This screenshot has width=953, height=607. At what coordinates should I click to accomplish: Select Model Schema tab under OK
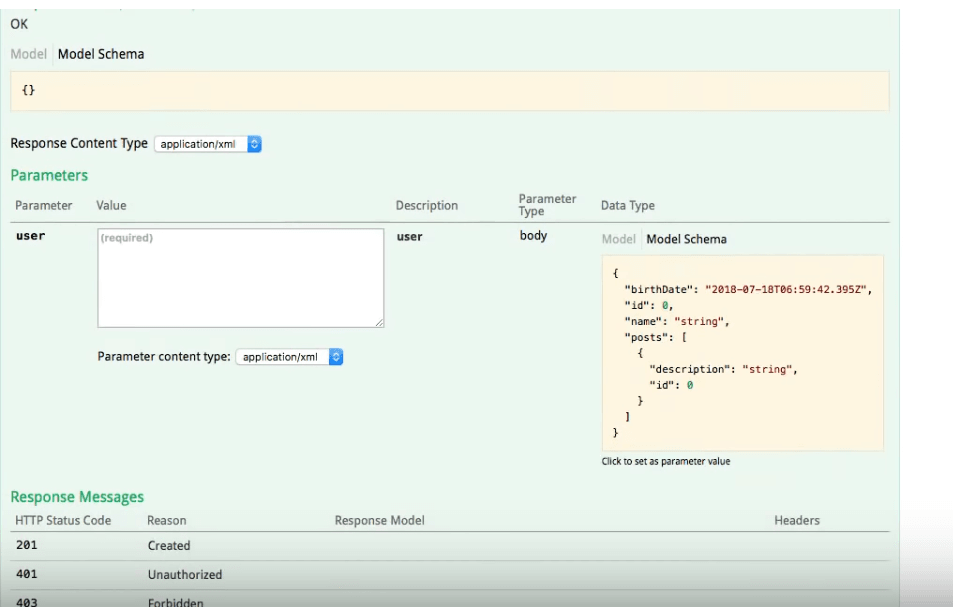[x=101, y=54]
